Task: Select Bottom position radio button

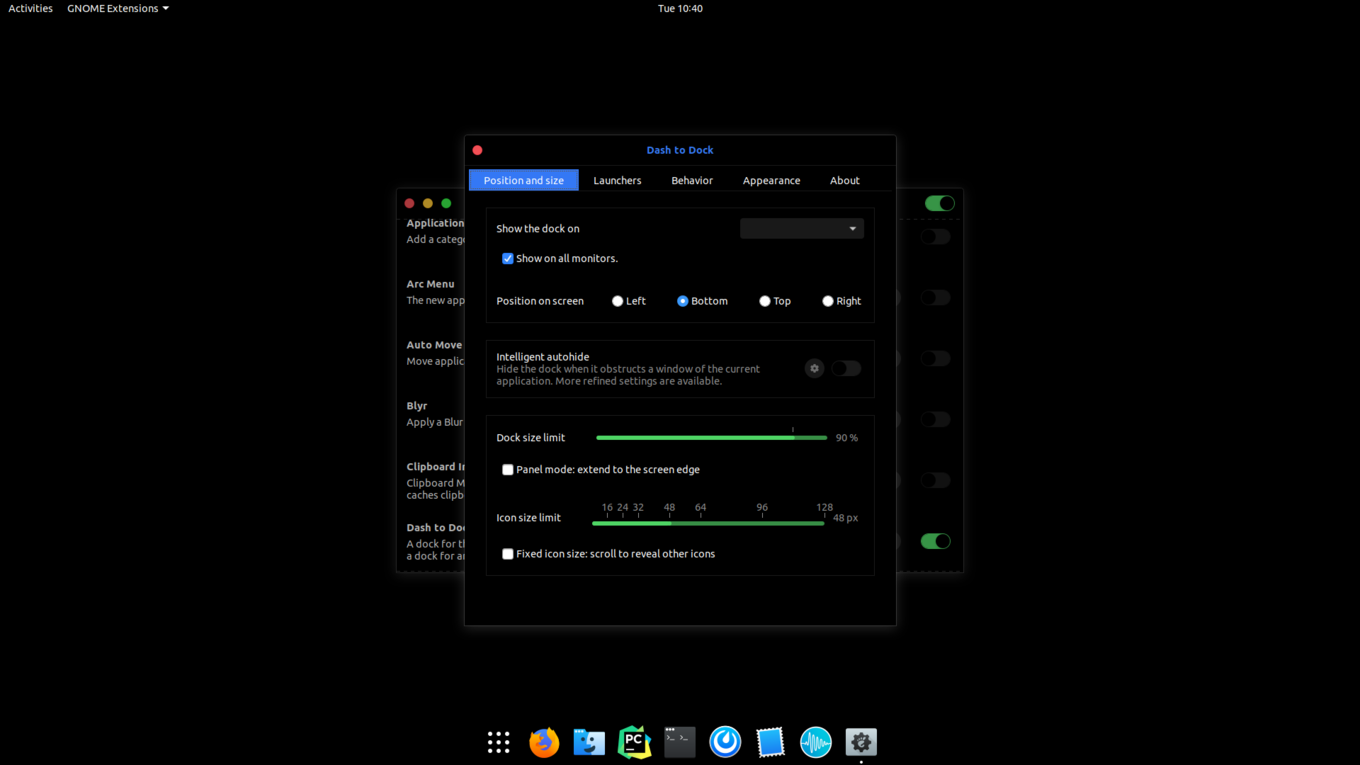Action: tap(683, 301)
